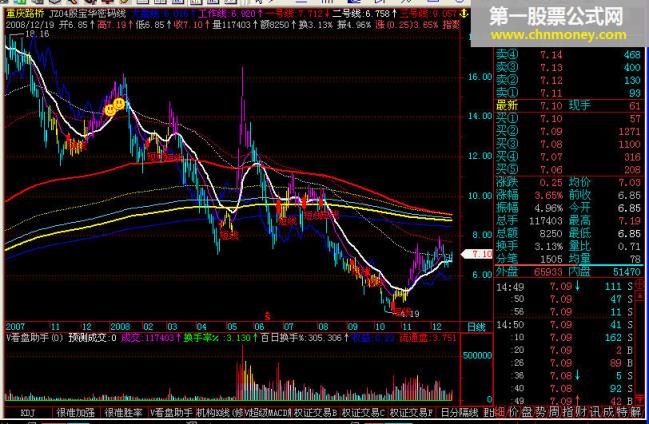Select the 卖④ 7.14 ask row

coord(569,55)
